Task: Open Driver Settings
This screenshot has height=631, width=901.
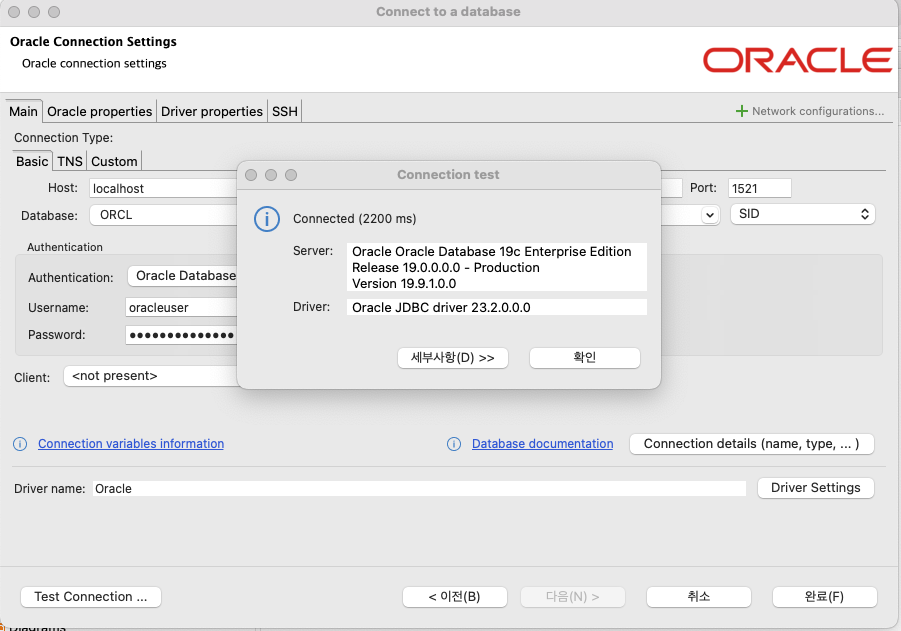Action: tap(815, 488)
